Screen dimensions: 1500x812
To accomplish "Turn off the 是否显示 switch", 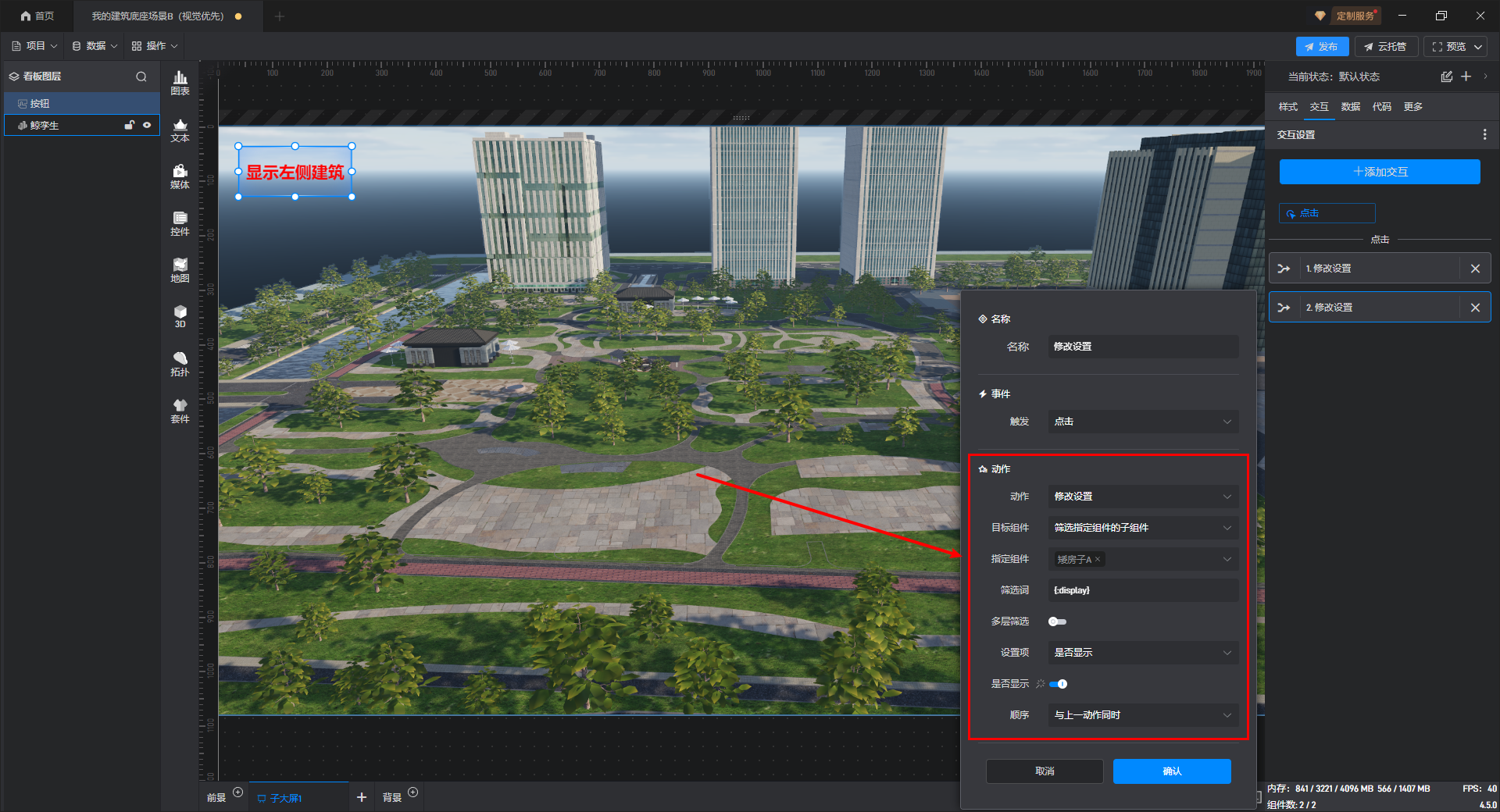I will tap(1059, 684).
